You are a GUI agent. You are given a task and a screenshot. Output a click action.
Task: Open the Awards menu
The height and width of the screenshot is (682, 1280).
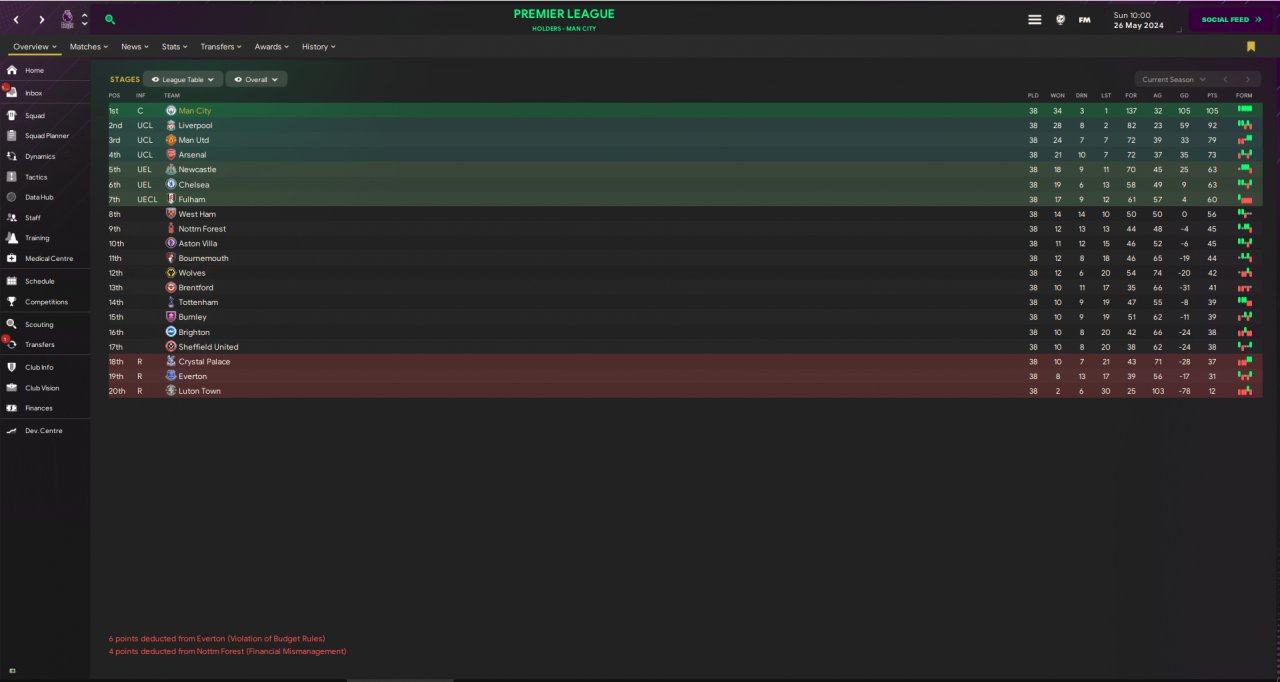tap(271, 46)
